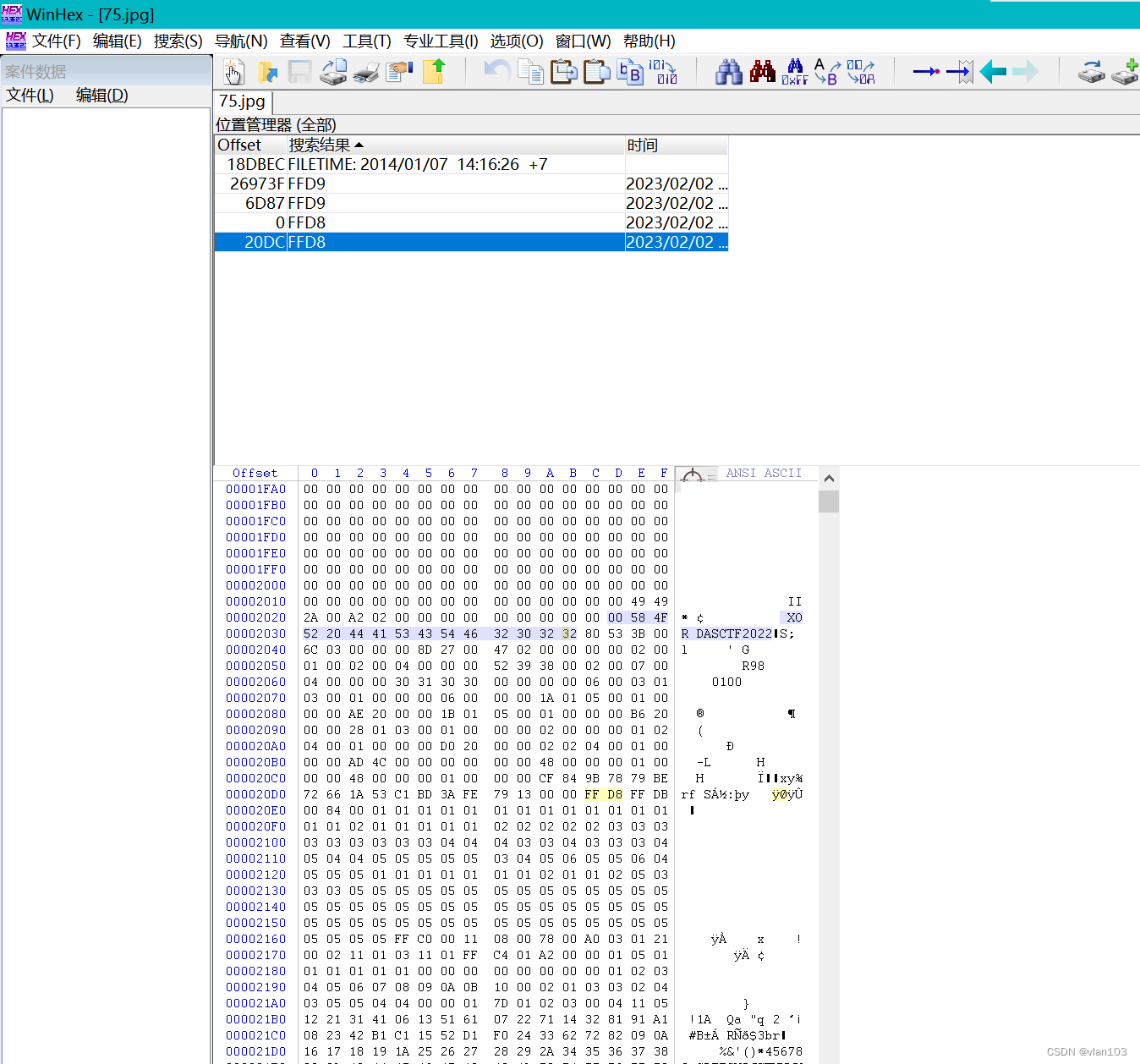The height and width of the screenshot is (1064, 1140).
Task: Click the teal Forward arrow icon
Action: [1025, 72]
